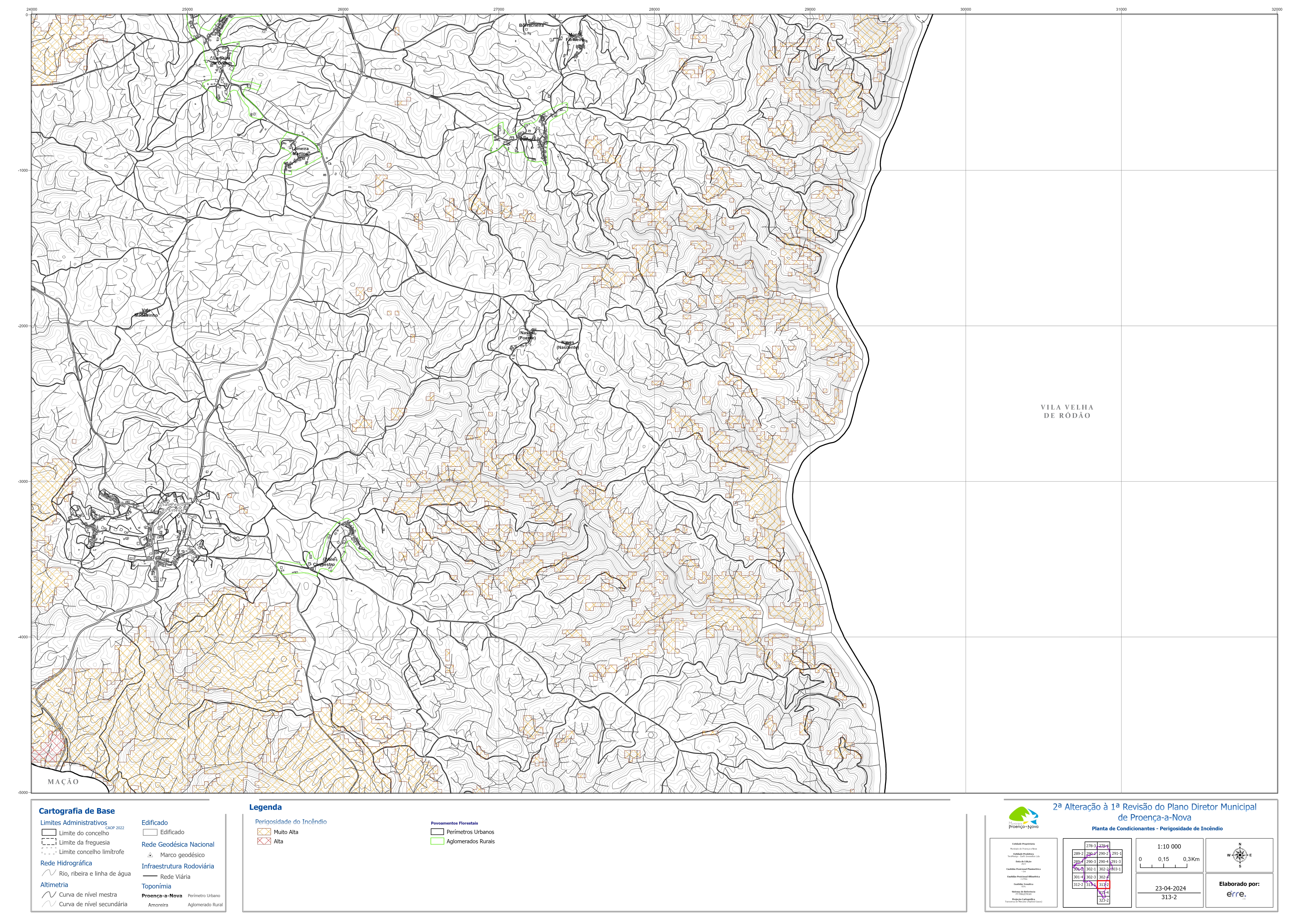Viewport: 1309px width, 924px height.
Task: Click the Perigosidade do Incêndio legend heading
Action: coord(291,822)
